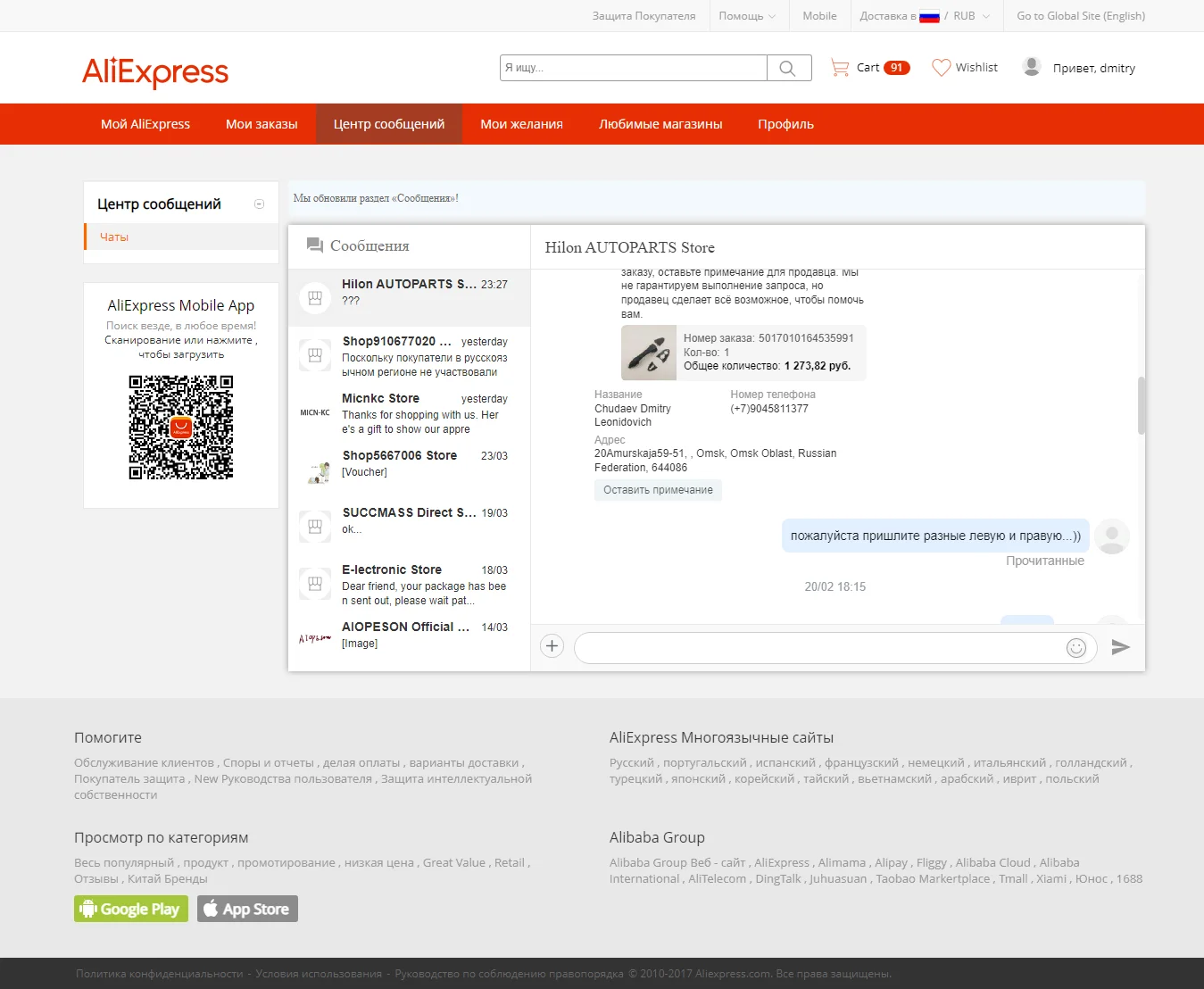
Task: Click the Google Play download badge
Action: point(131,909)
